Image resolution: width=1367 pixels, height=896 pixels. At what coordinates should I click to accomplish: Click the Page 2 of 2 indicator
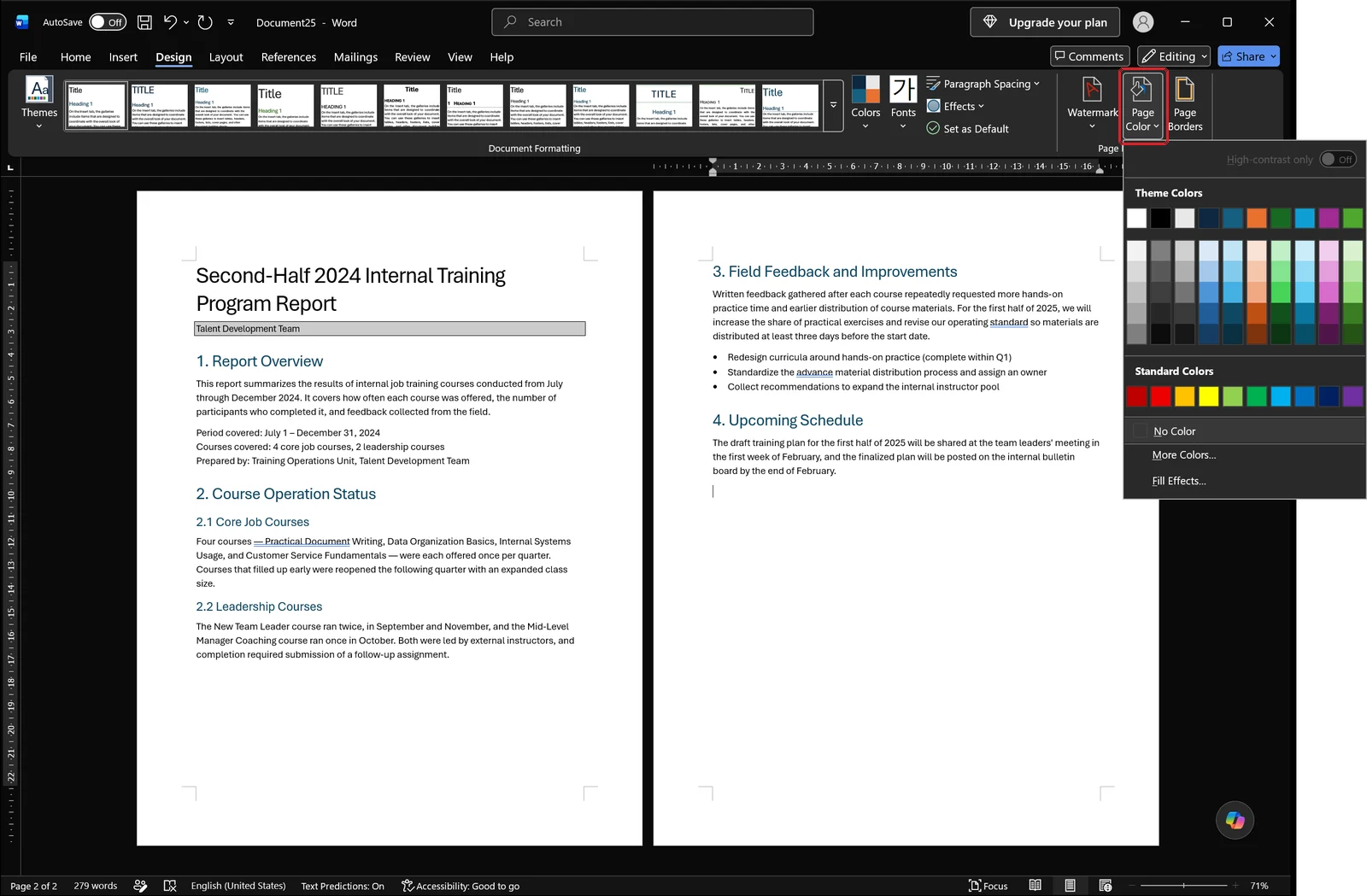[x=34, y=886]
